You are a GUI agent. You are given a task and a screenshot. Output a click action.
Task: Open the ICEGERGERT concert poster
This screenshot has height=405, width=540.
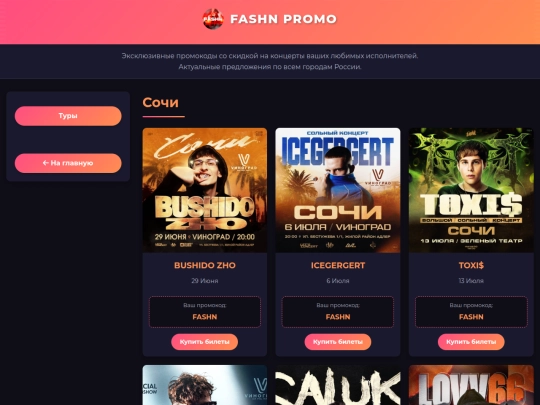coord(338,190)
